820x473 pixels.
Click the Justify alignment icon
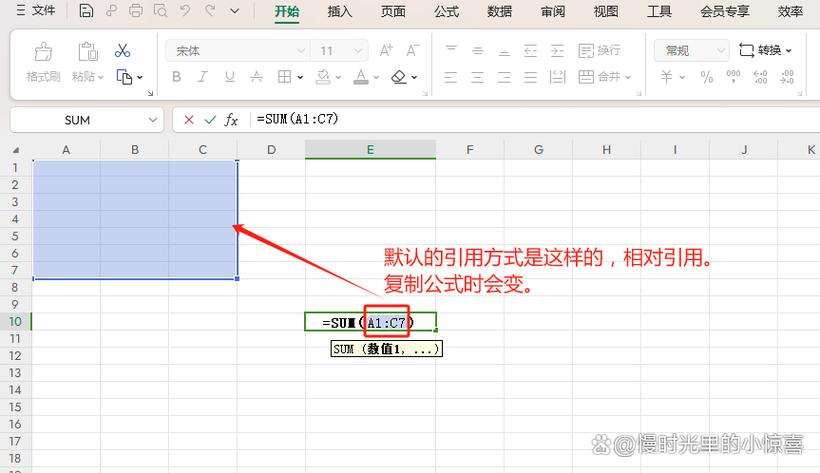click(530, 77)
